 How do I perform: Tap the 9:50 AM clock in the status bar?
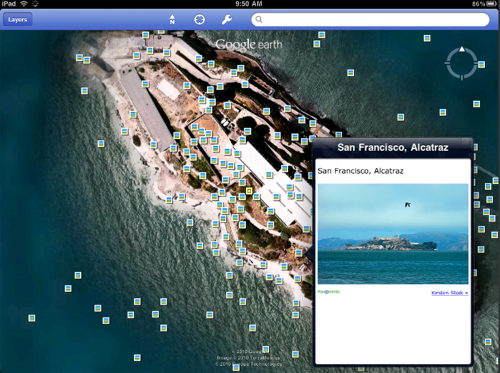[249, 4]
